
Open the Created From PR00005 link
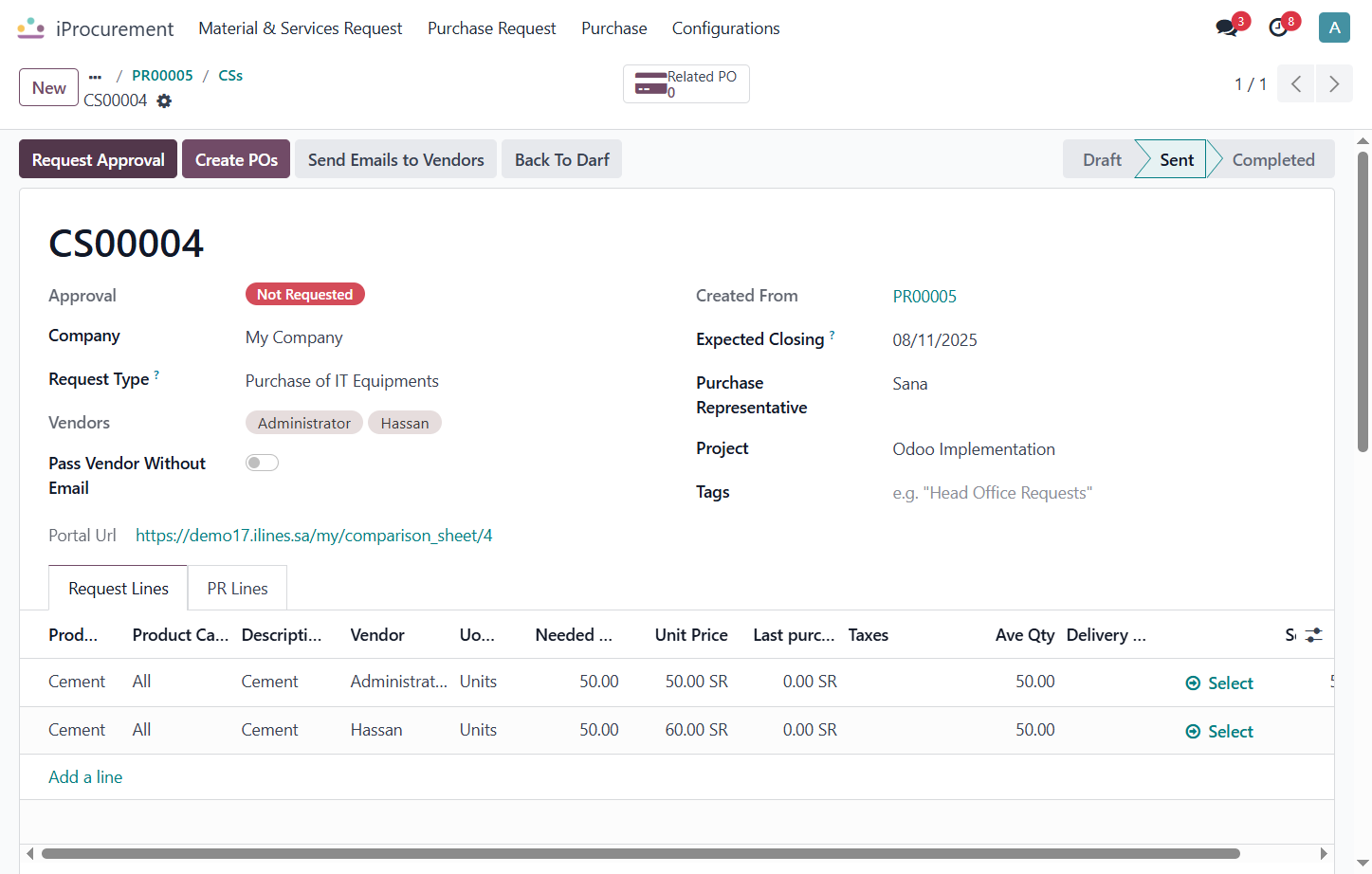(924, 297)
